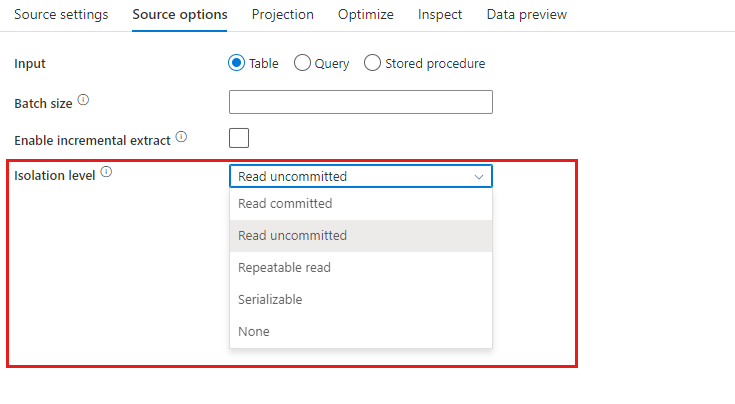Switch to the Source settings tab
The image size is (735, 404).
(x=61, y=15)
